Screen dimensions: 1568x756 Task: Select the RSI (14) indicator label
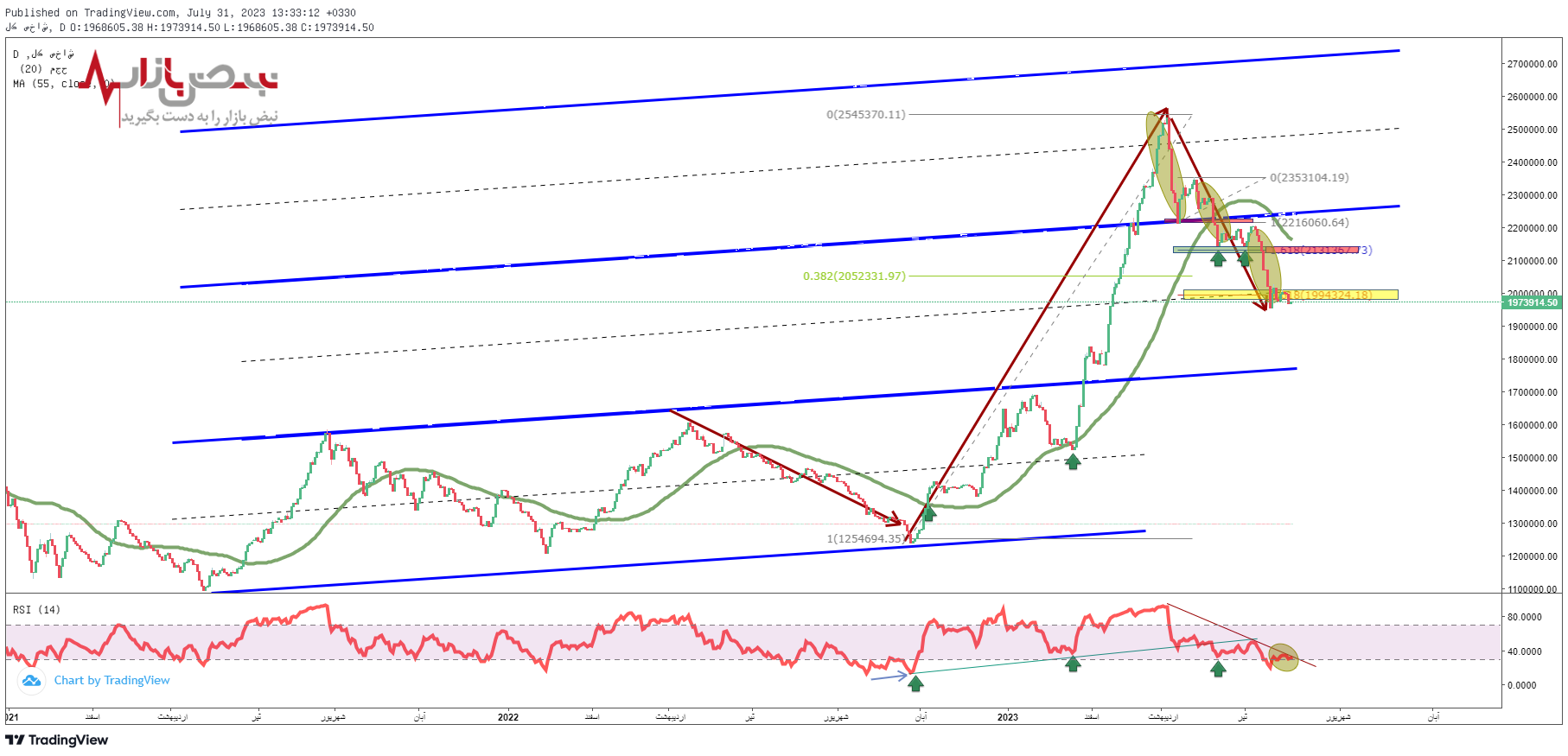click(x=36, y=610)
